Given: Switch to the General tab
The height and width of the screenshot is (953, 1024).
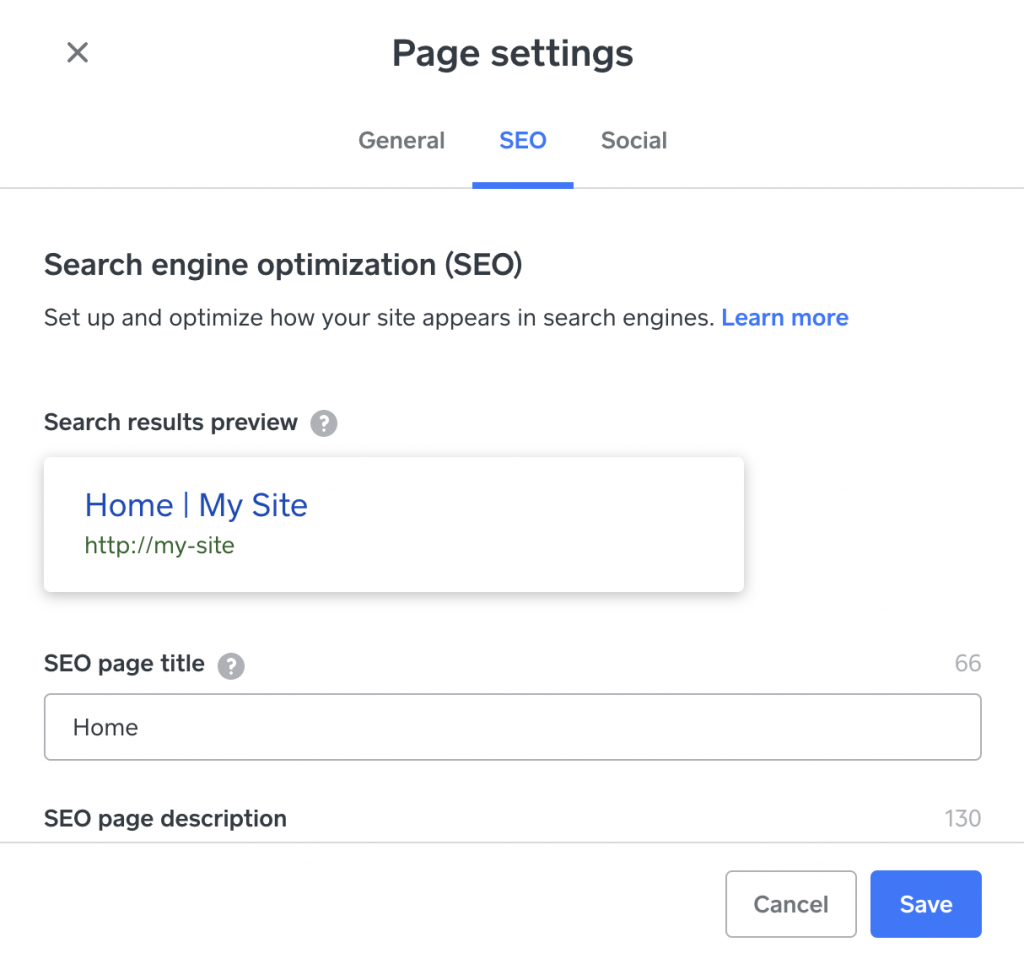Looking at the screenshot, I should [402, 140].
